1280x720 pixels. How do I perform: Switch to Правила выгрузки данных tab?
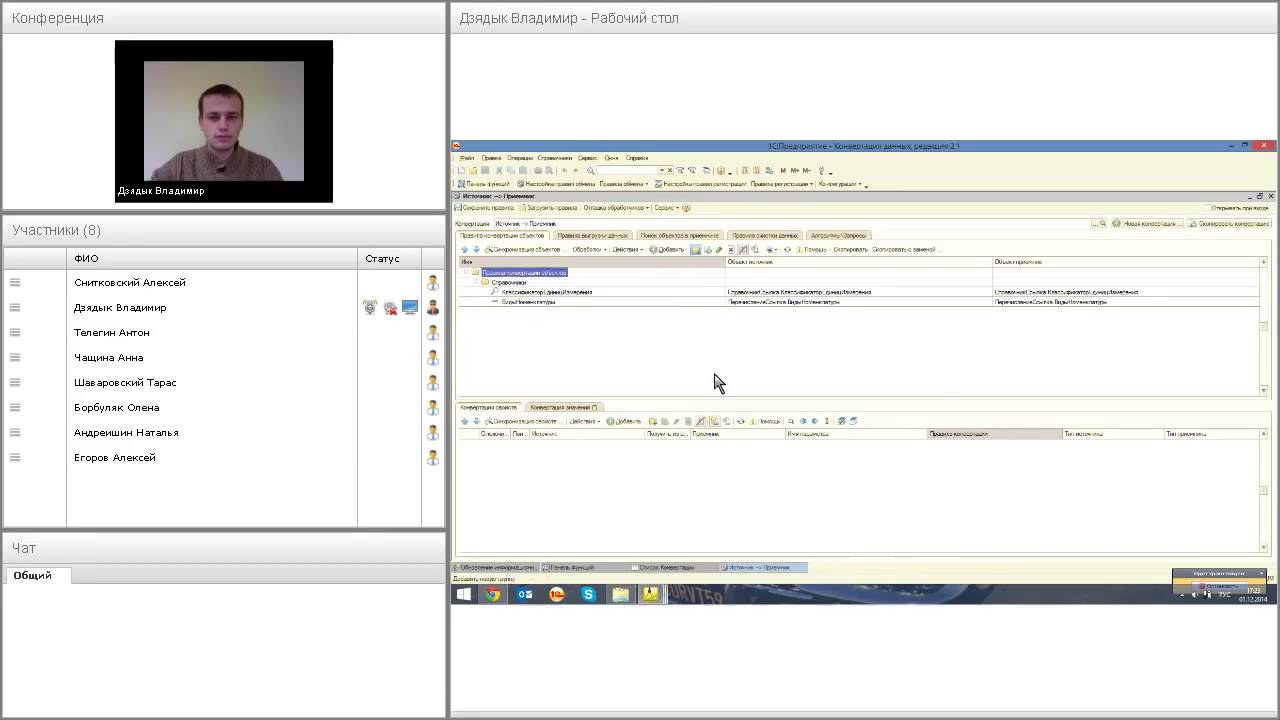point(592,236)
